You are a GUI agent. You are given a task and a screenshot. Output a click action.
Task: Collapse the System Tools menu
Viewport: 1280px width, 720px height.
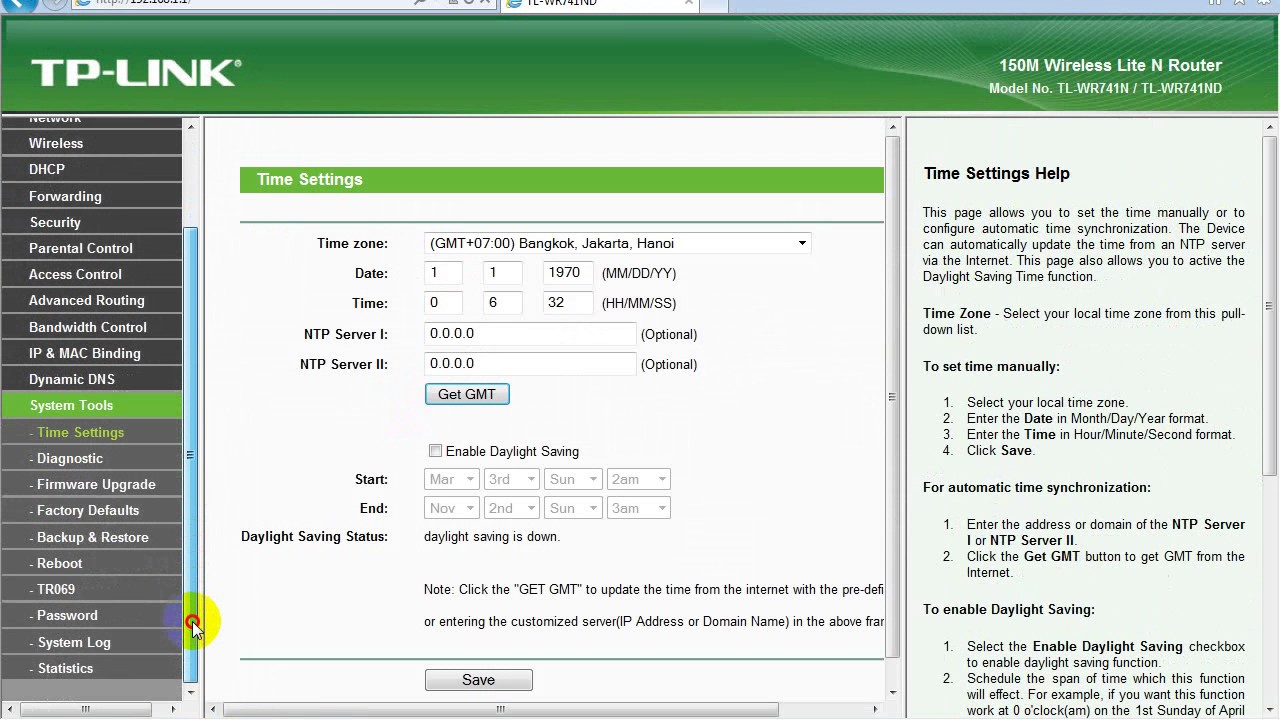tap(92, 405)
